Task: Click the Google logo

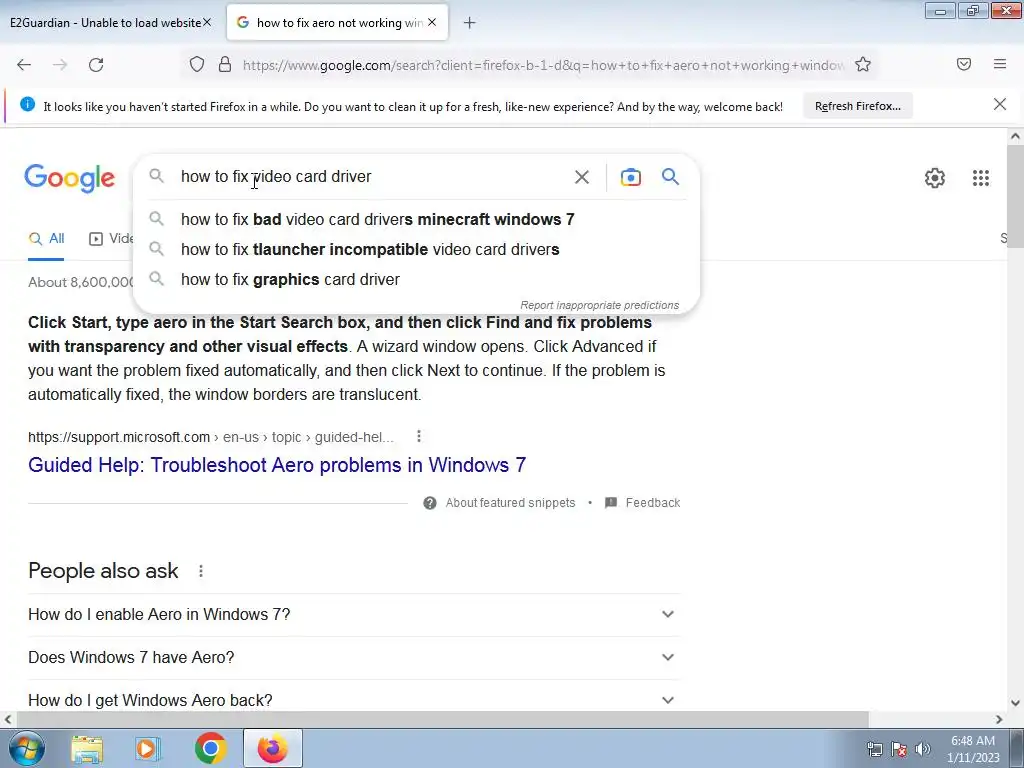Action: click(x=69, y=178)
